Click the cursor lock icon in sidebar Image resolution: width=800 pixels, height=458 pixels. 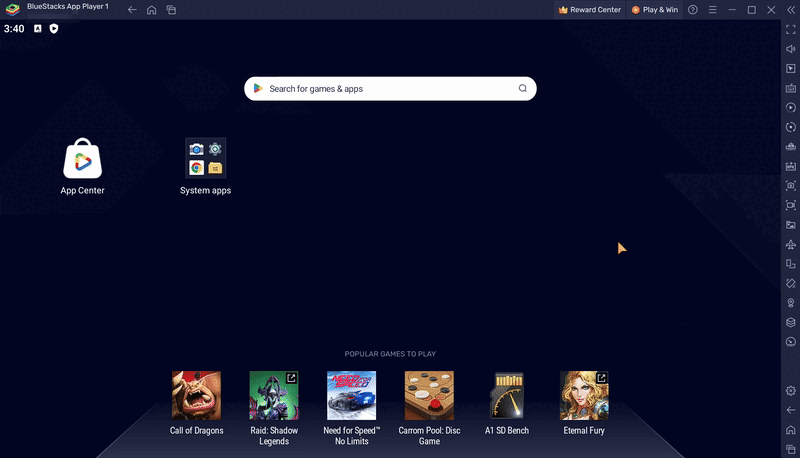791,68
